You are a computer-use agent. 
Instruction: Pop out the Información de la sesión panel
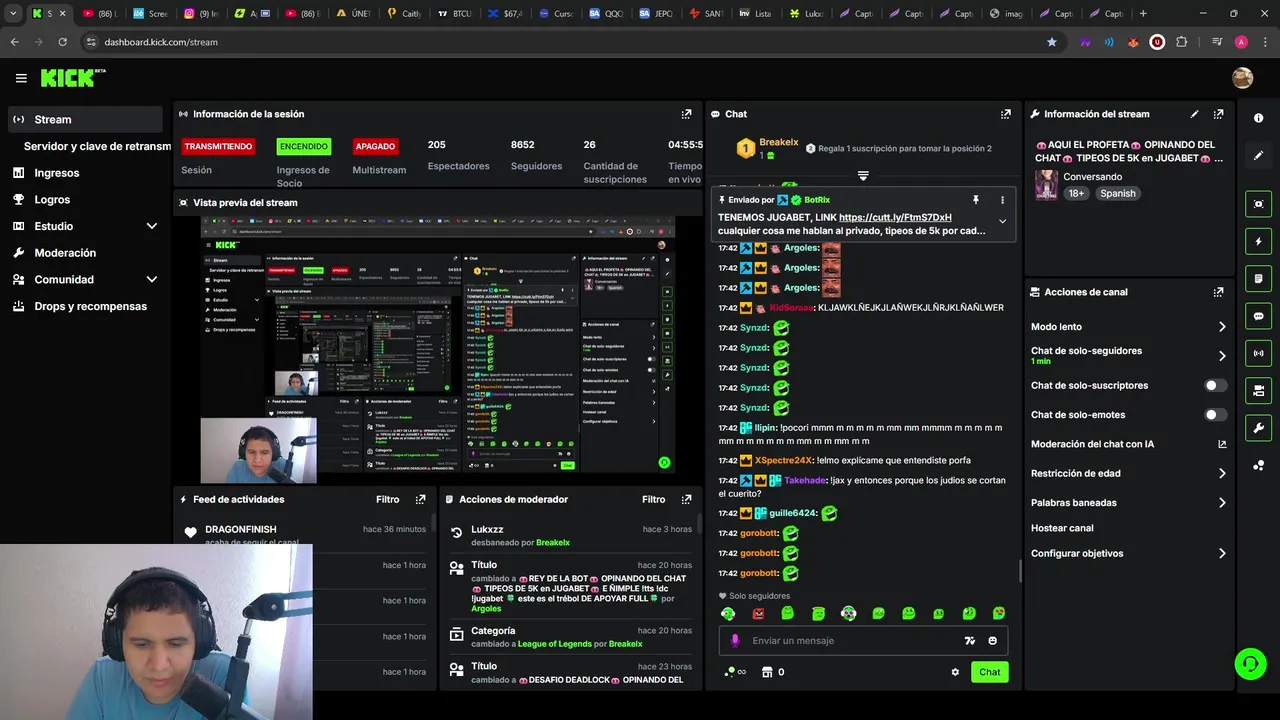coord(686,114)
